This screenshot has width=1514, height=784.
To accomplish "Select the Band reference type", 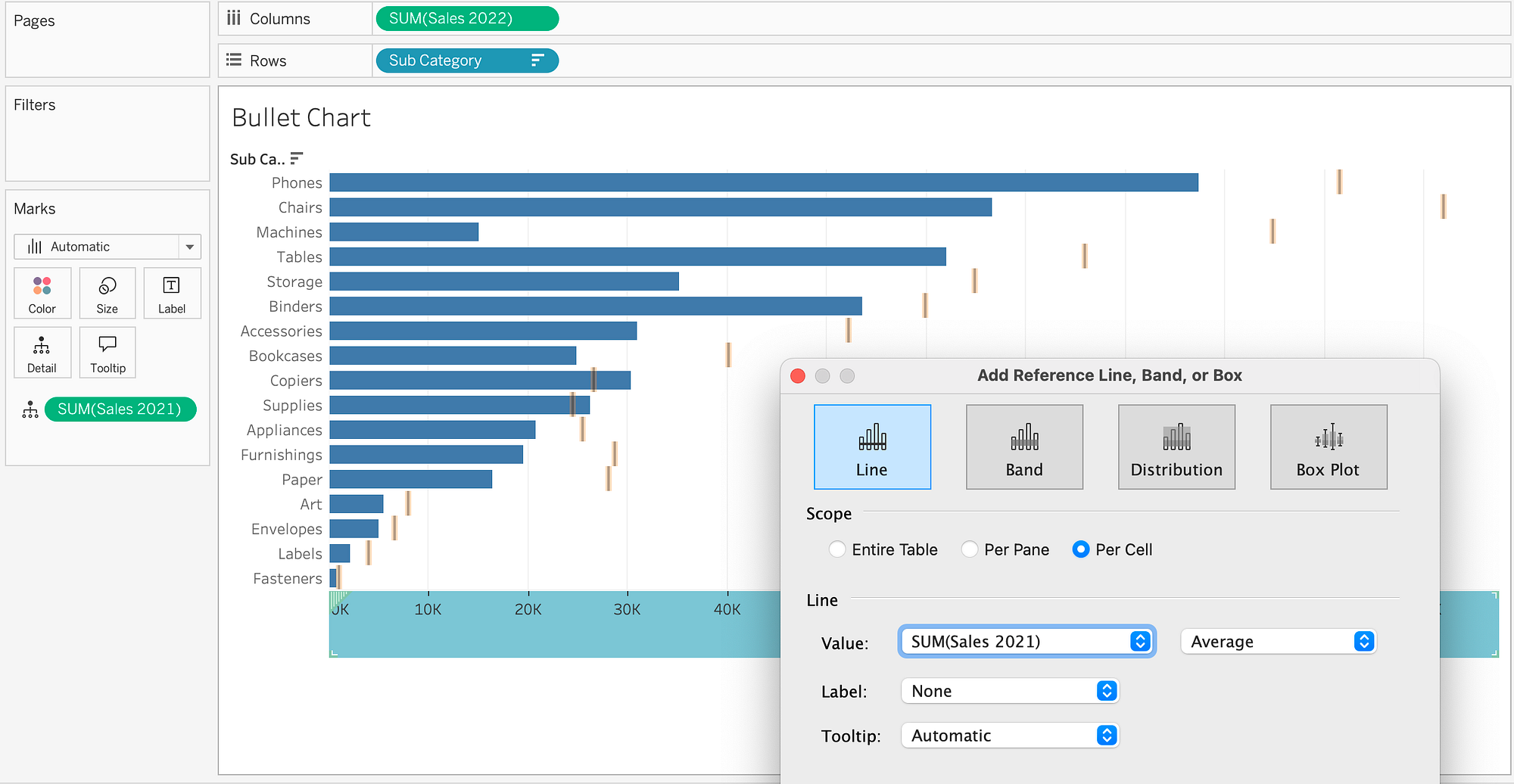I will point(1024,446).
